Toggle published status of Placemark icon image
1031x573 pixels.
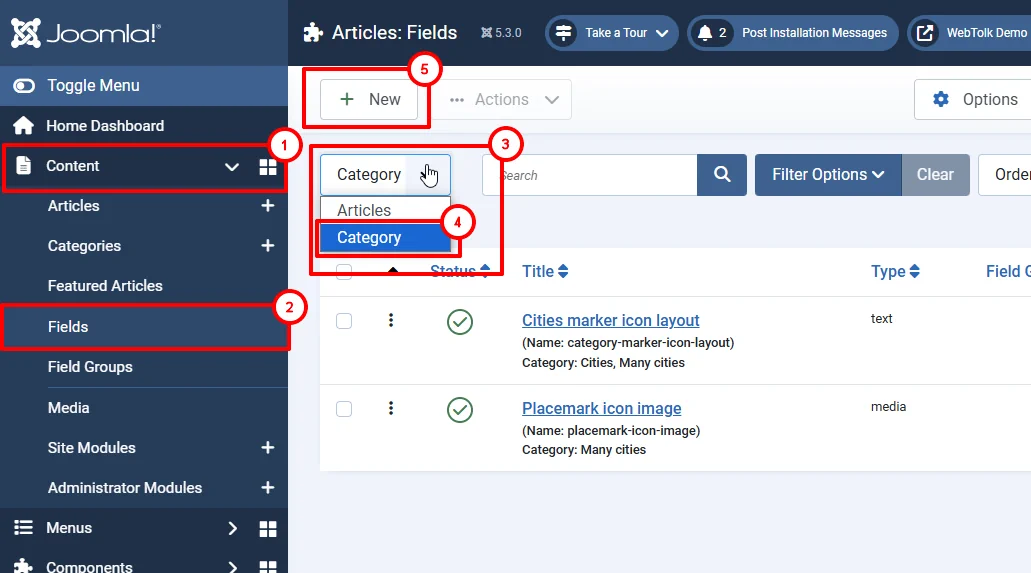click(460, 411)
